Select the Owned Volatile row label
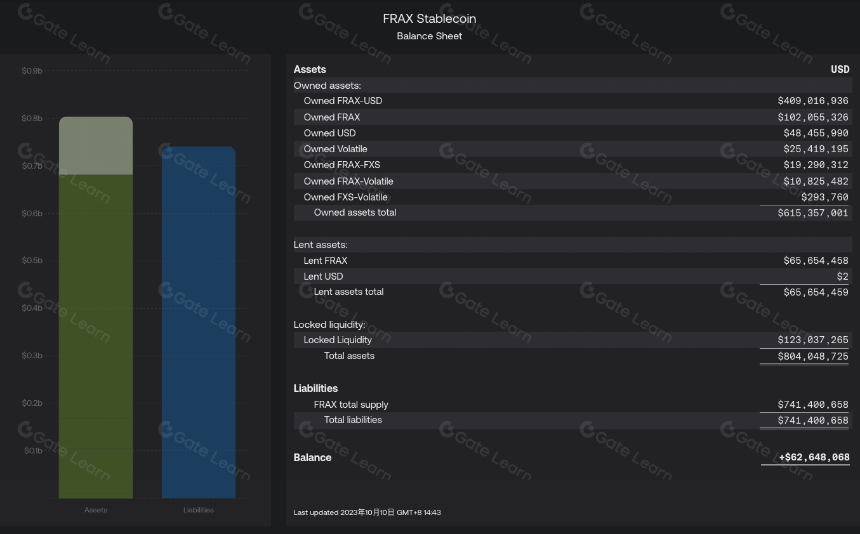Image resolution: width=860 pixels, height=534 pixels. coord(335,149)
